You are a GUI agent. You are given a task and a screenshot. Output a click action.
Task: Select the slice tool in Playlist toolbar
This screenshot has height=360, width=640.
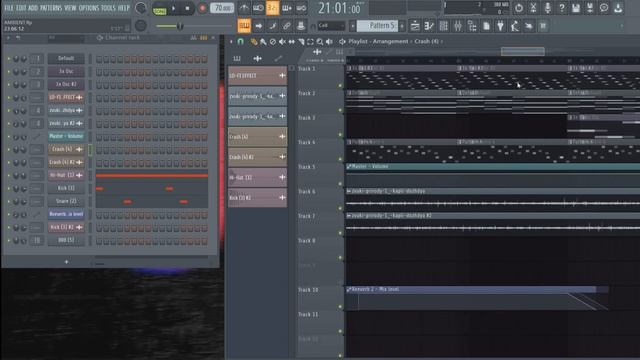coord(301,41)
